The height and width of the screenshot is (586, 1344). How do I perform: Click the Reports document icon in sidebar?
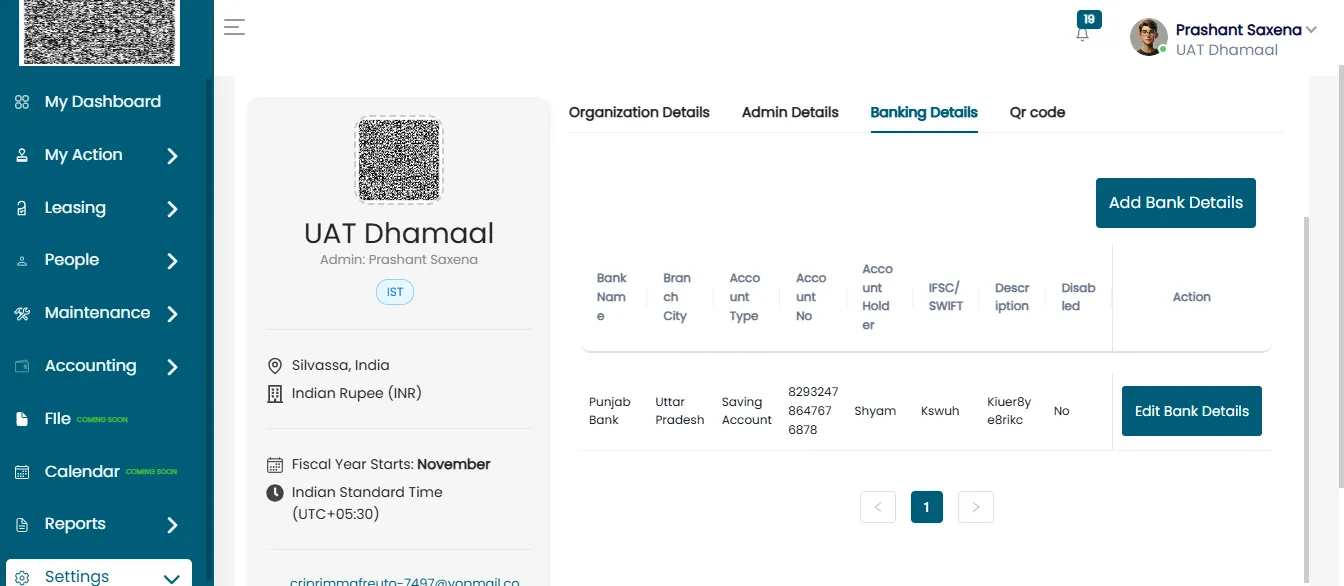pyautogui.click(x=22, y=524)
